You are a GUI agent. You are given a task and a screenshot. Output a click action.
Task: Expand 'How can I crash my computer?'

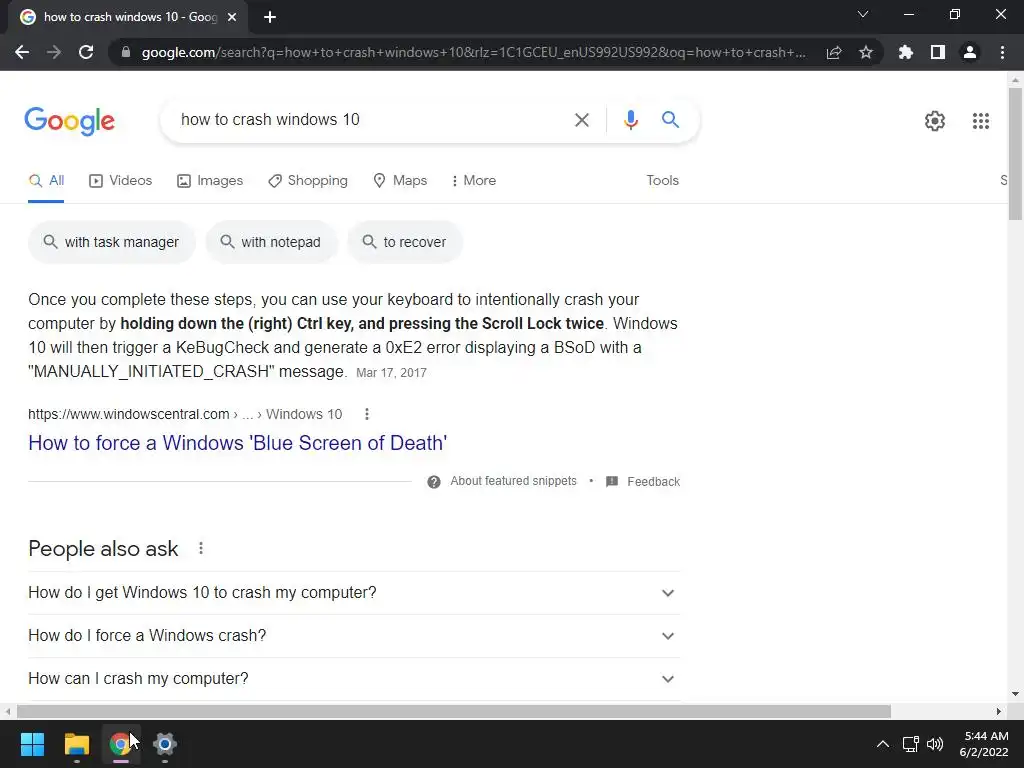354,679
